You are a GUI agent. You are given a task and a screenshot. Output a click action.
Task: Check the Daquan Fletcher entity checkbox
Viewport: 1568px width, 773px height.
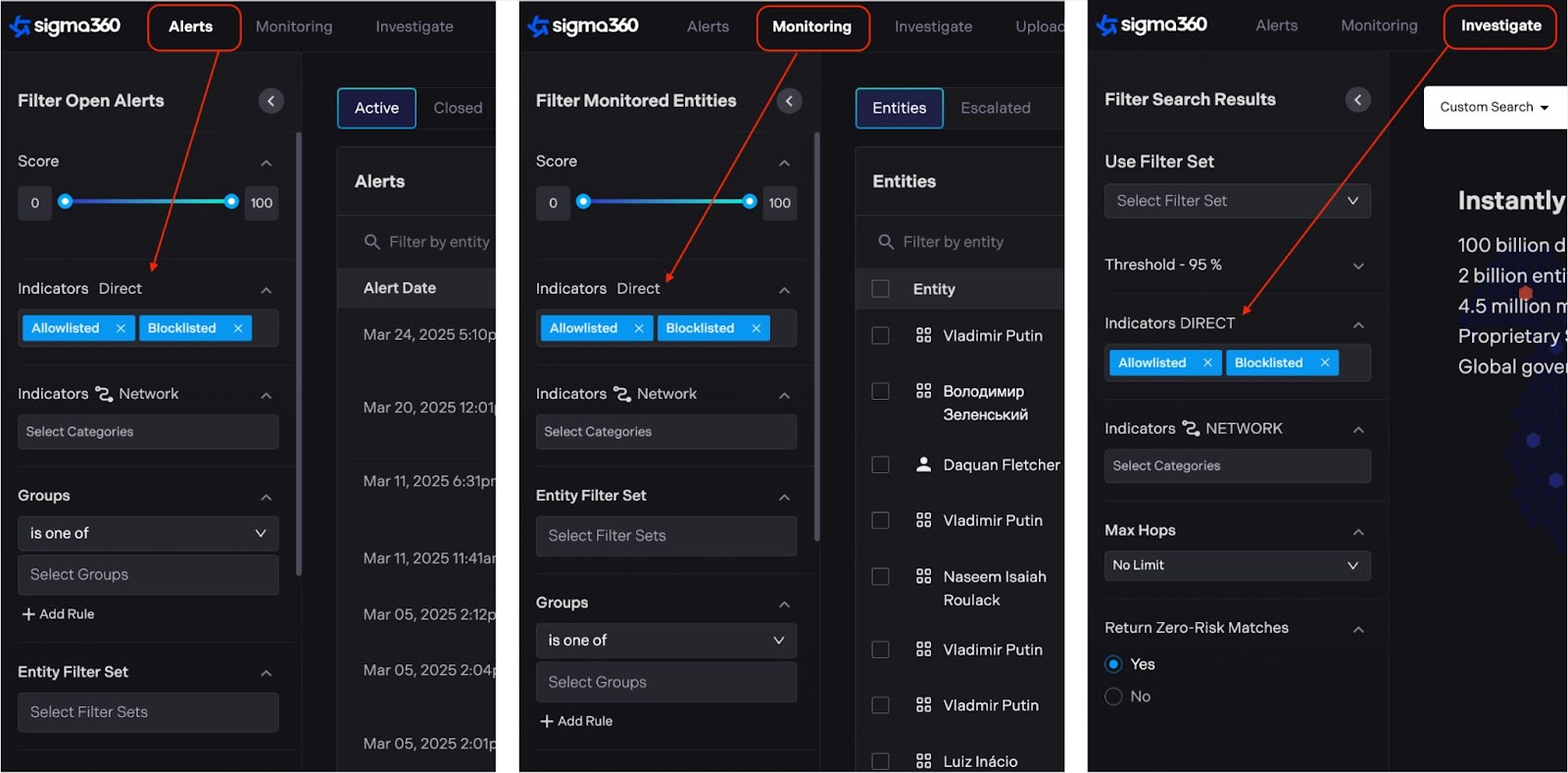click(880, 464)
